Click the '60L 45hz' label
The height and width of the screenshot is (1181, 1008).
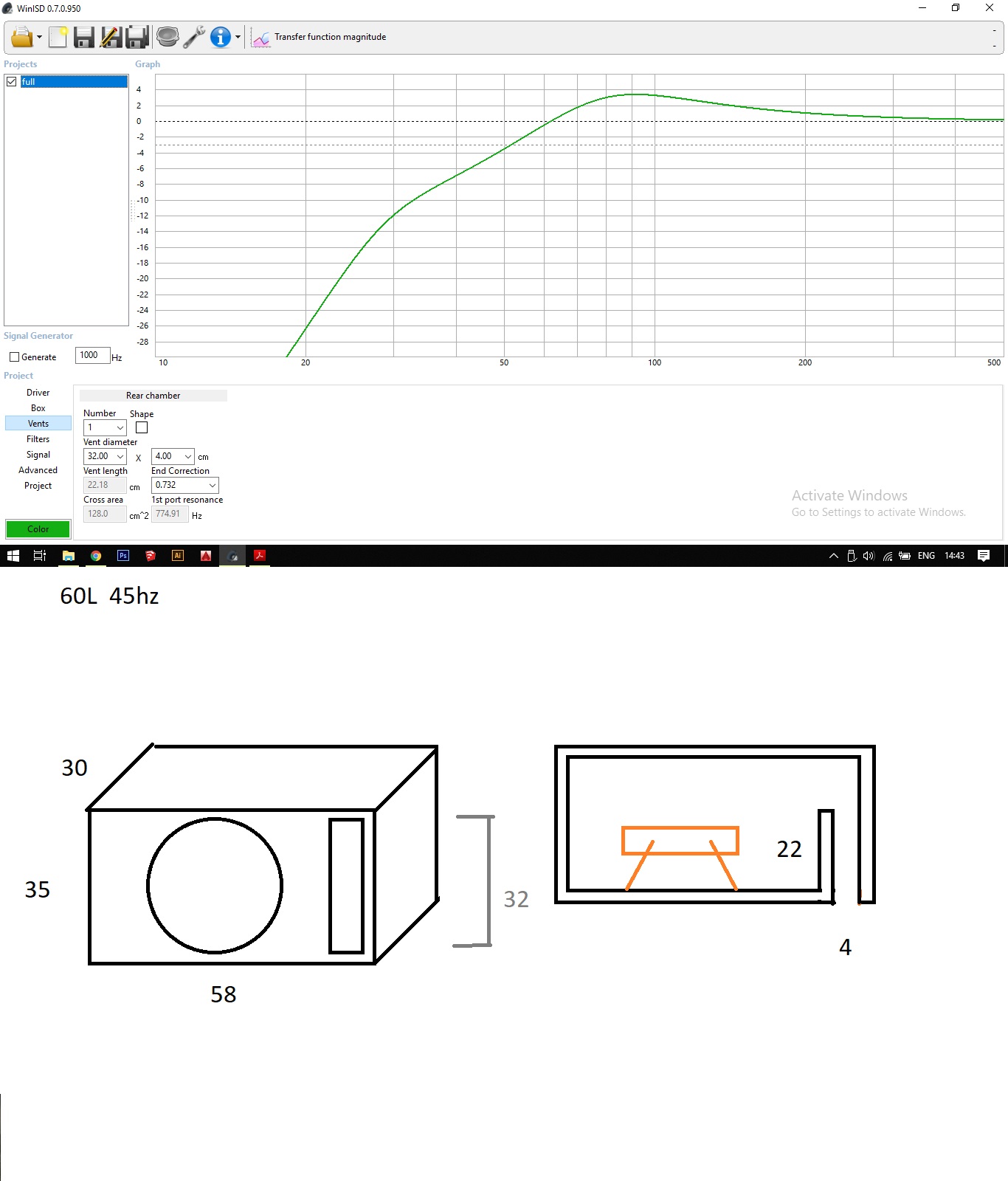tap(109, 596)
